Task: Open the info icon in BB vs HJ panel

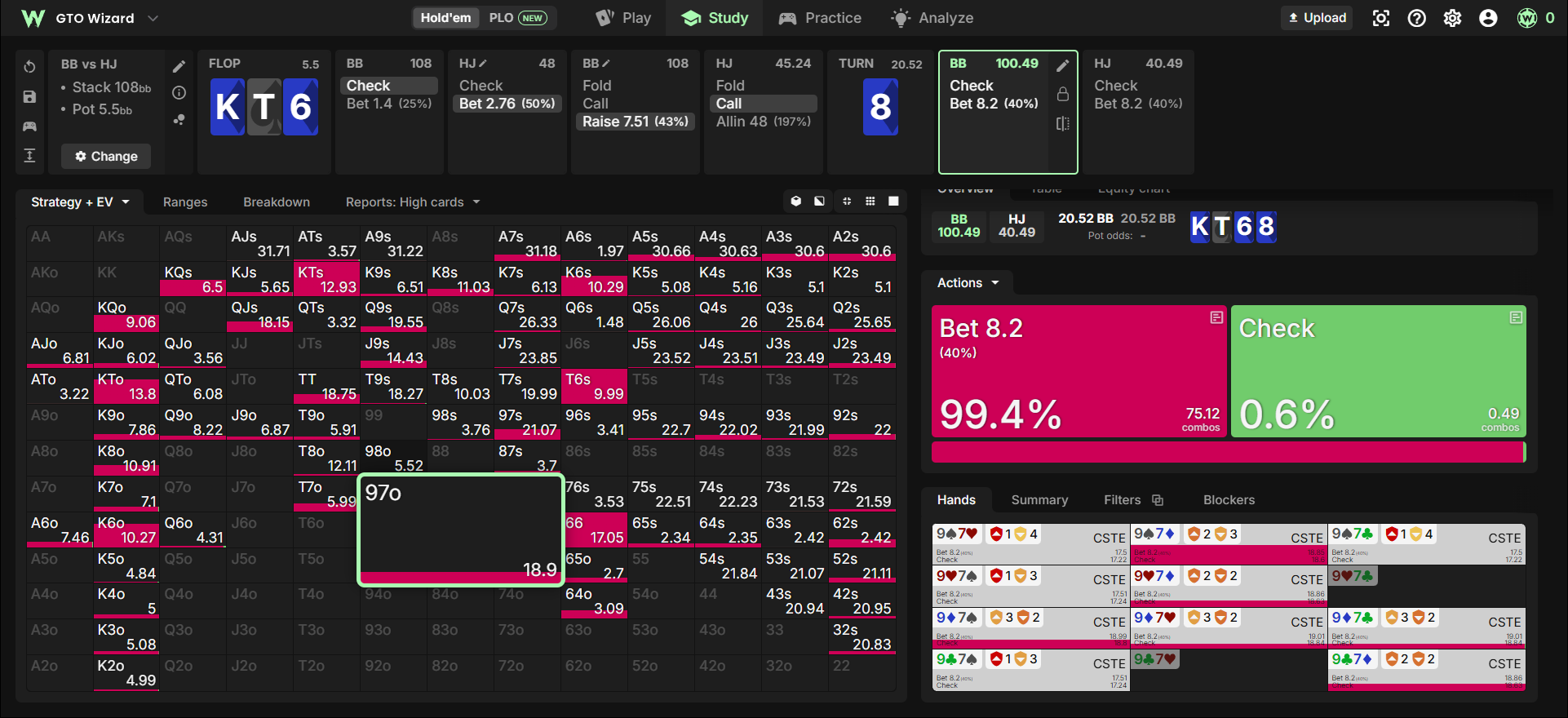Action: click(179, 93)
